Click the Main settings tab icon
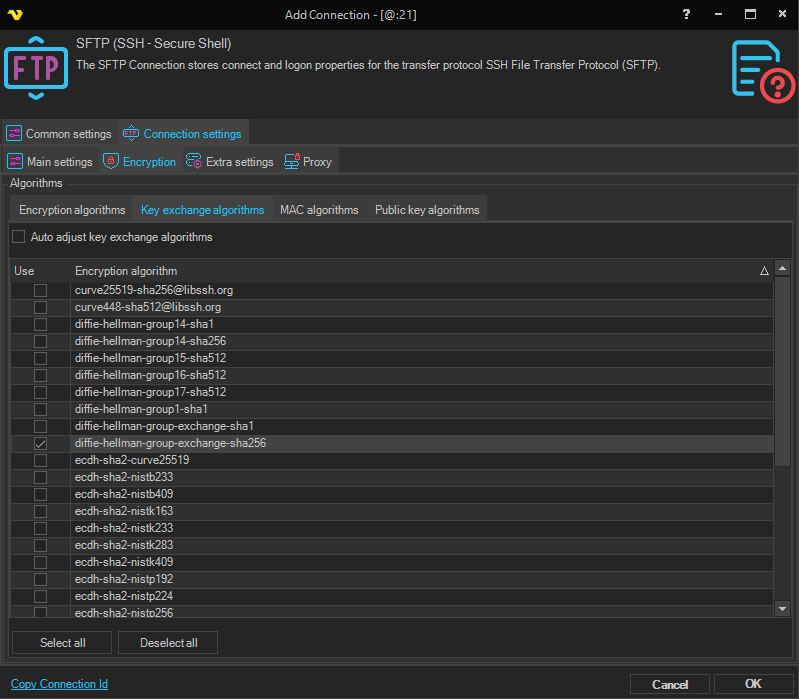The height and width of the screenshot is (699, 799). click(15, 161)
